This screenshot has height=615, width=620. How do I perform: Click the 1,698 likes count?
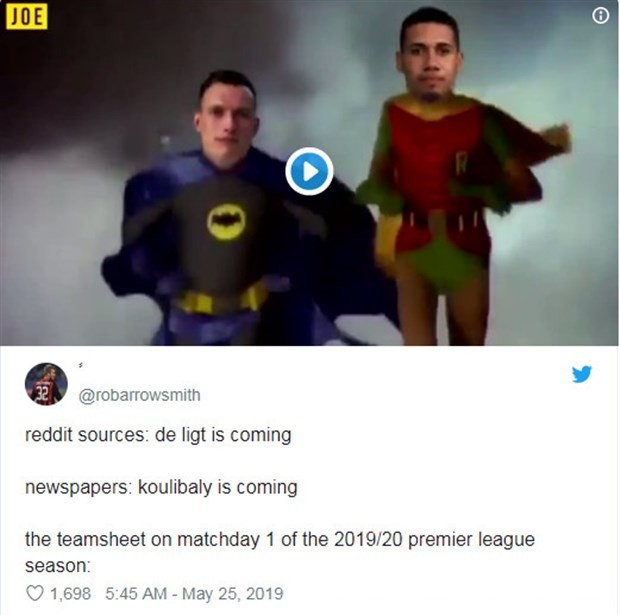(x=70, y=594)
